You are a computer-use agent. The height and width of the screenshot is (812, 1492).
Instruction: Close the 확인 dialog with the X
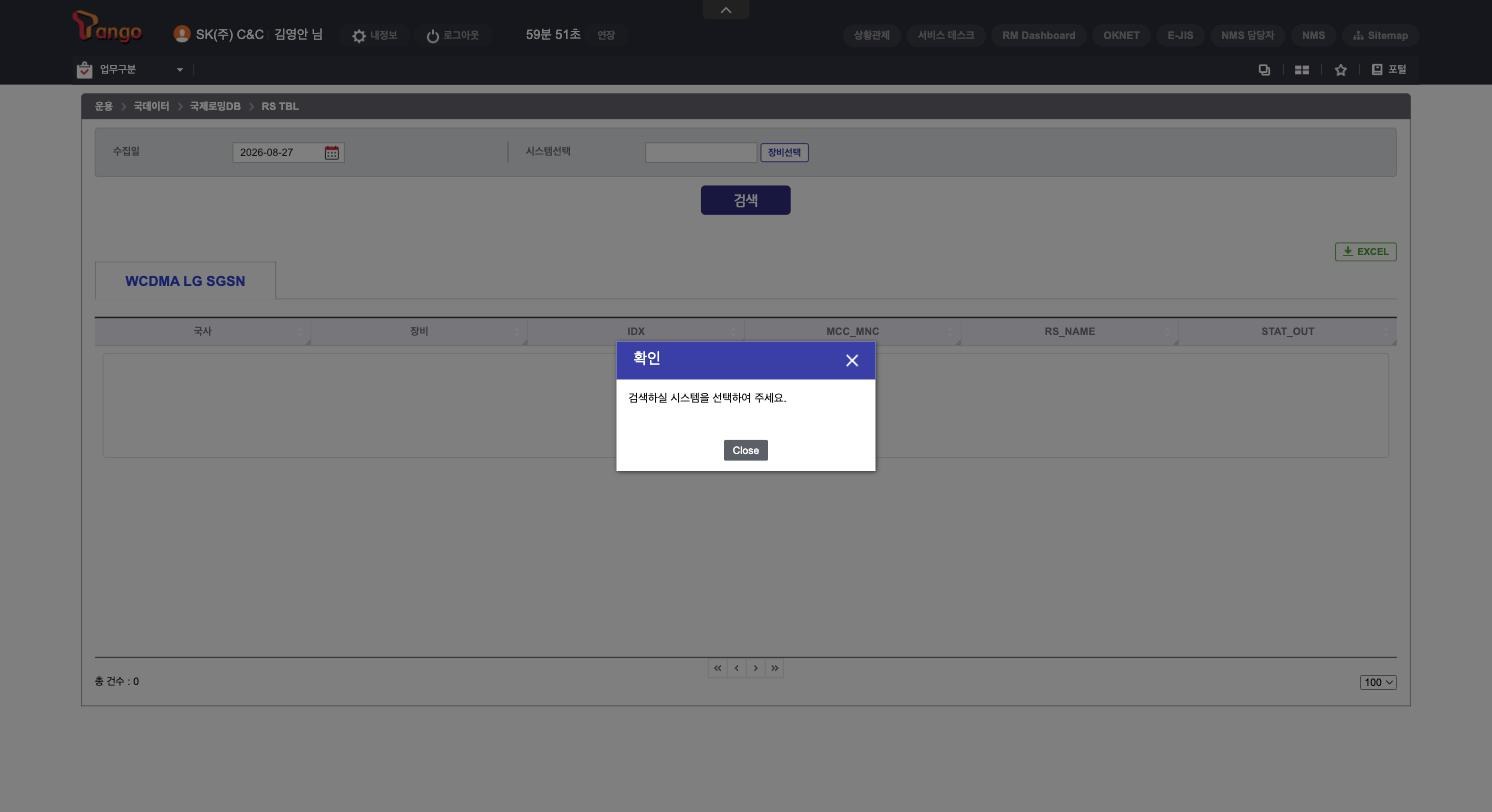point(852,361)
